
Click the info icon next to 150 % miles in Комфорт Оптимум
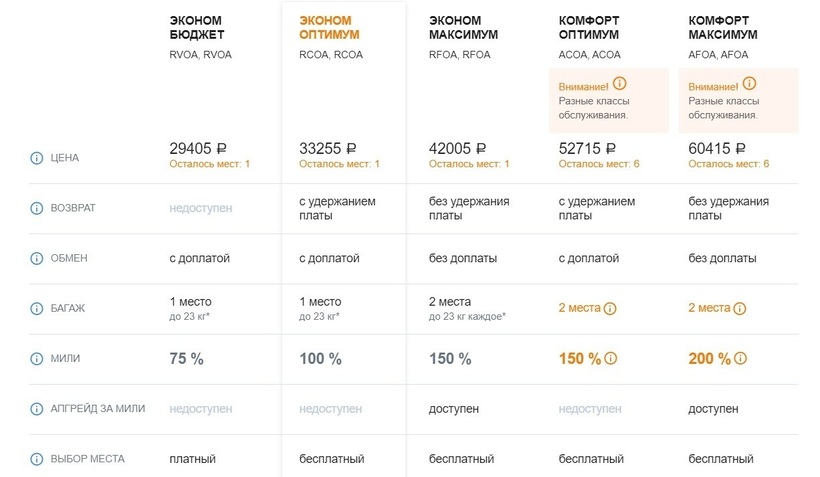[x=611, y=359]
